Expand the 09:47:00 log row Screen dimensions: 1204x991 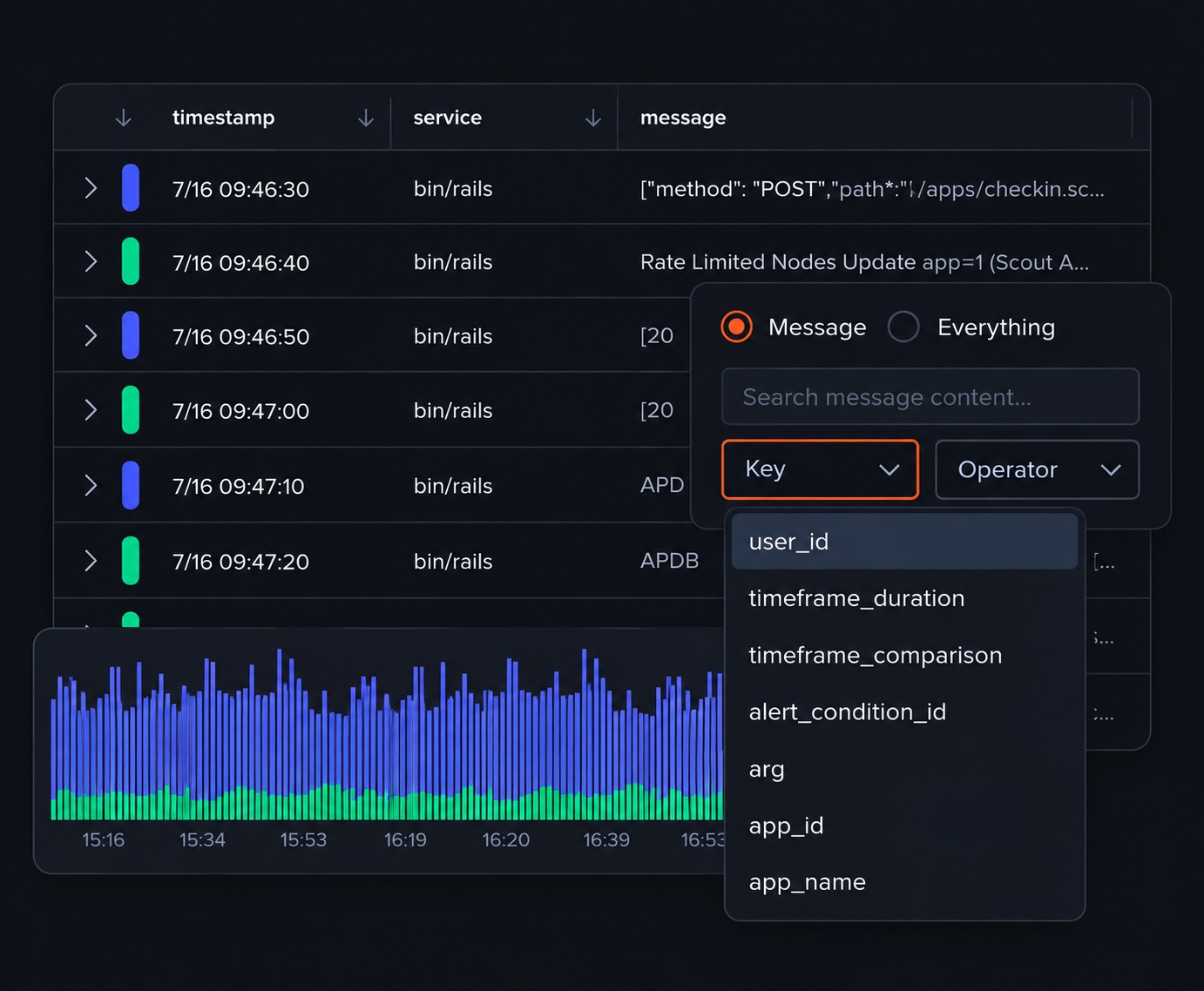(91, 409)
